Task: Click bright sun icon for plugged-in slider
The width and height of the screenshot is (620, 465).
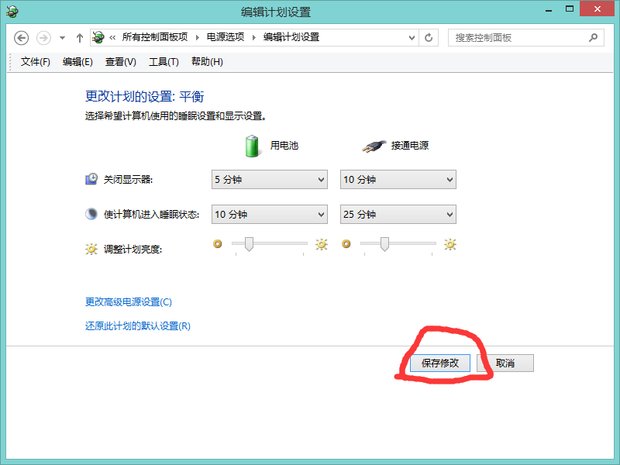Action: coord(450,245)
